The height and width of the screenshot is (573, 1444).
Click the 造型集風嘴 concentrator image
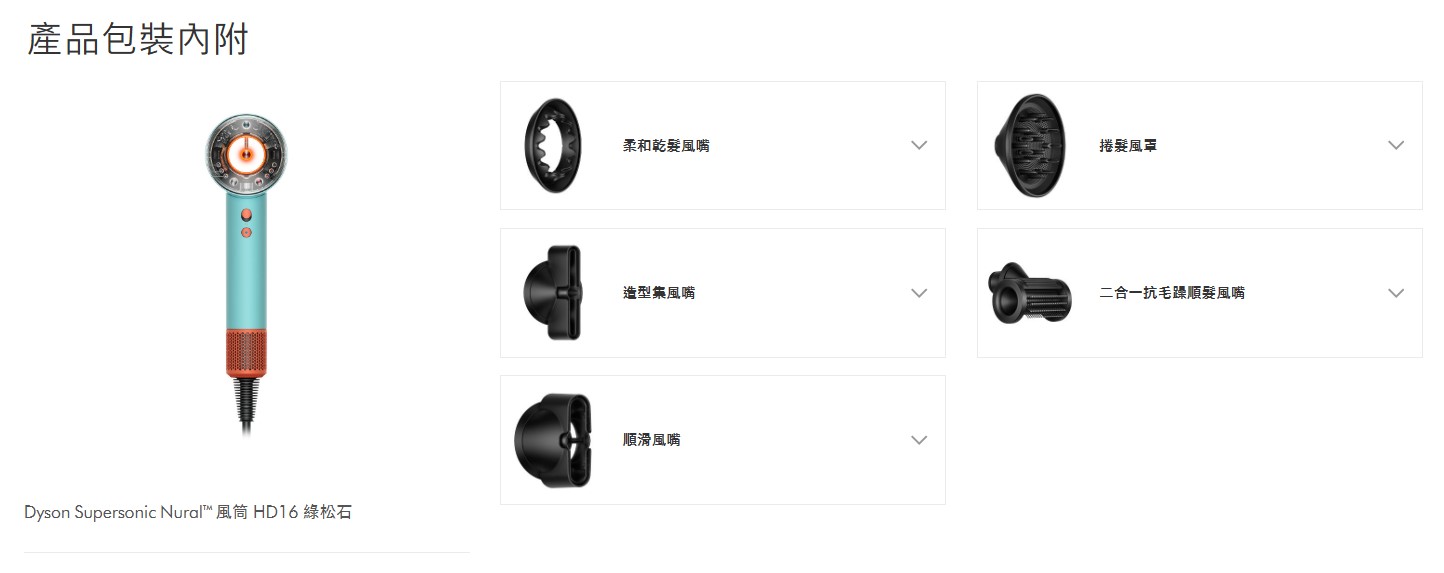click(553, 293)
